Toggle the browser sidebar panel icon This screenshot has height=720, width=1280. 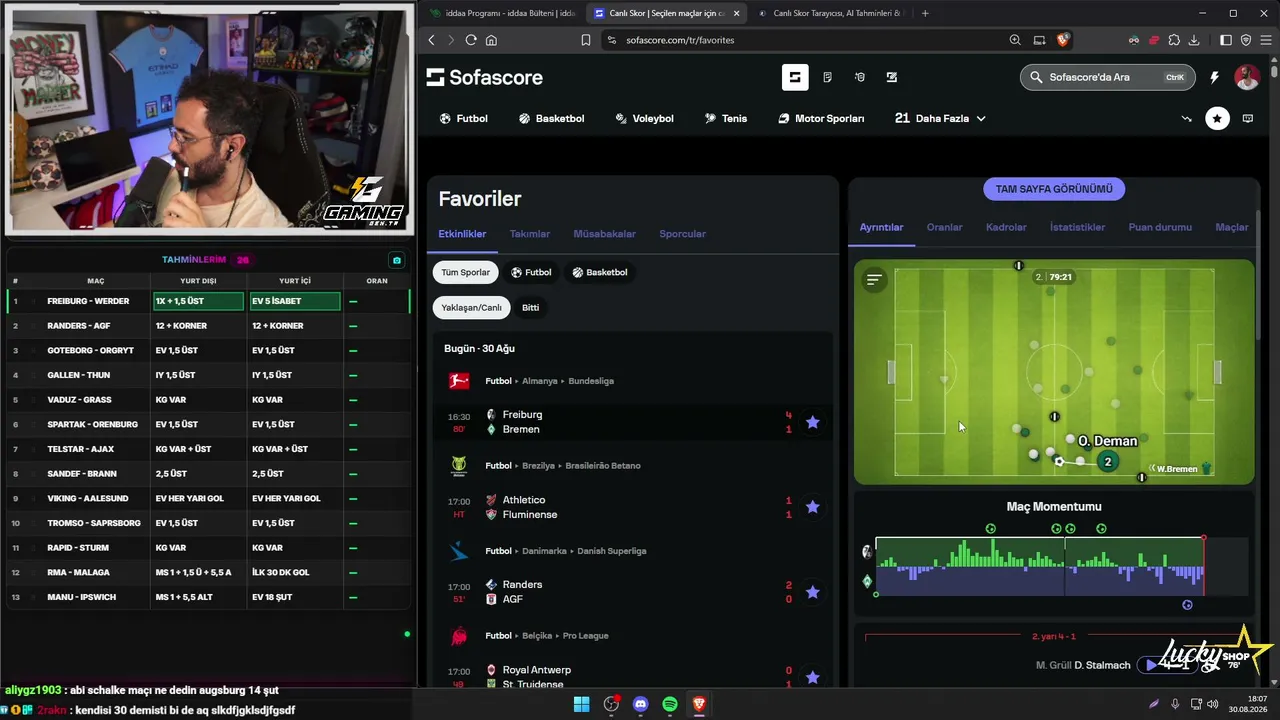pyautogui.click(x=1226, y=40)
